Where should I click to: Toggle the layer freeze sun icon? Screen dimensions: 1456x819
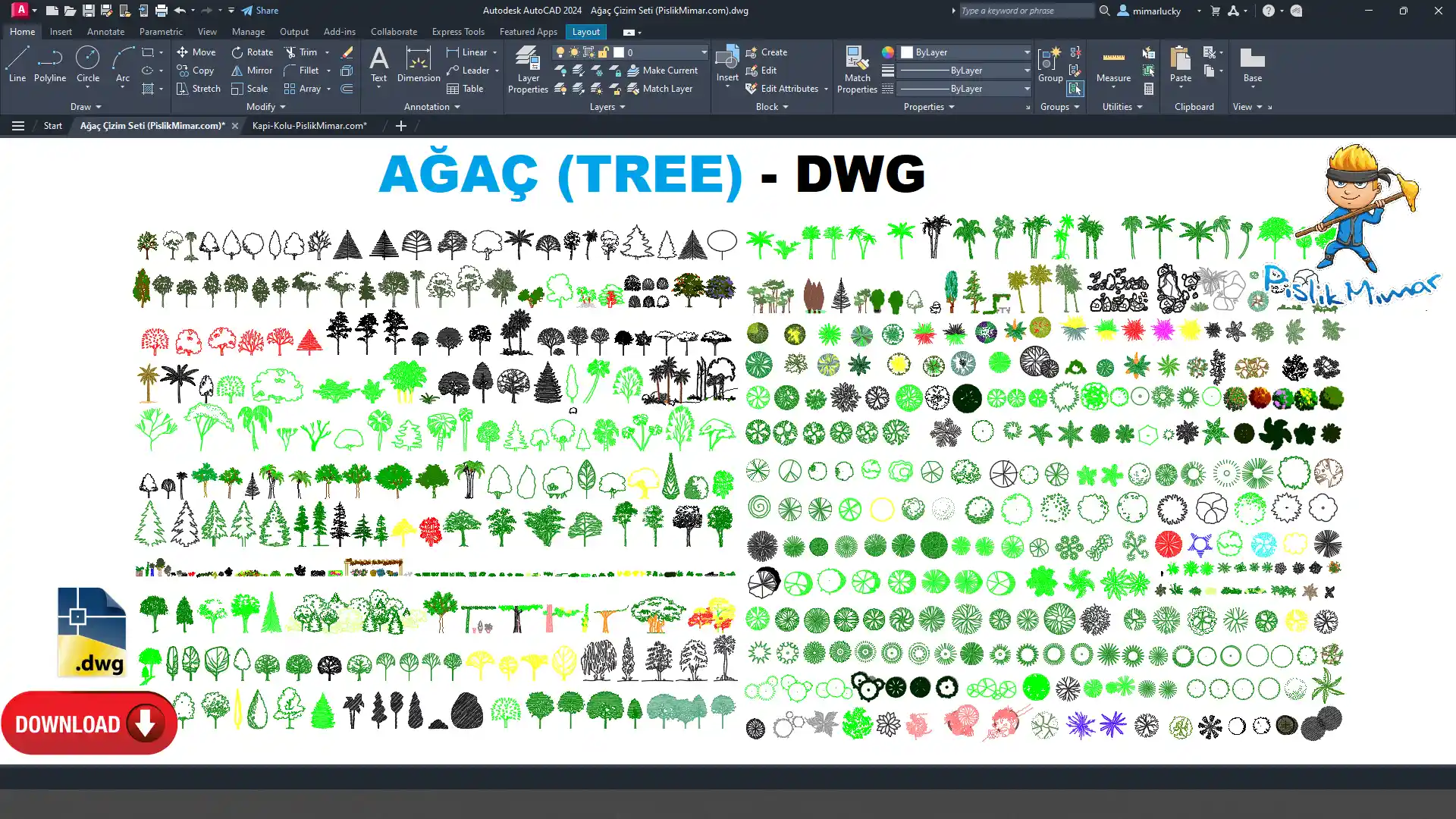point(574,52)
